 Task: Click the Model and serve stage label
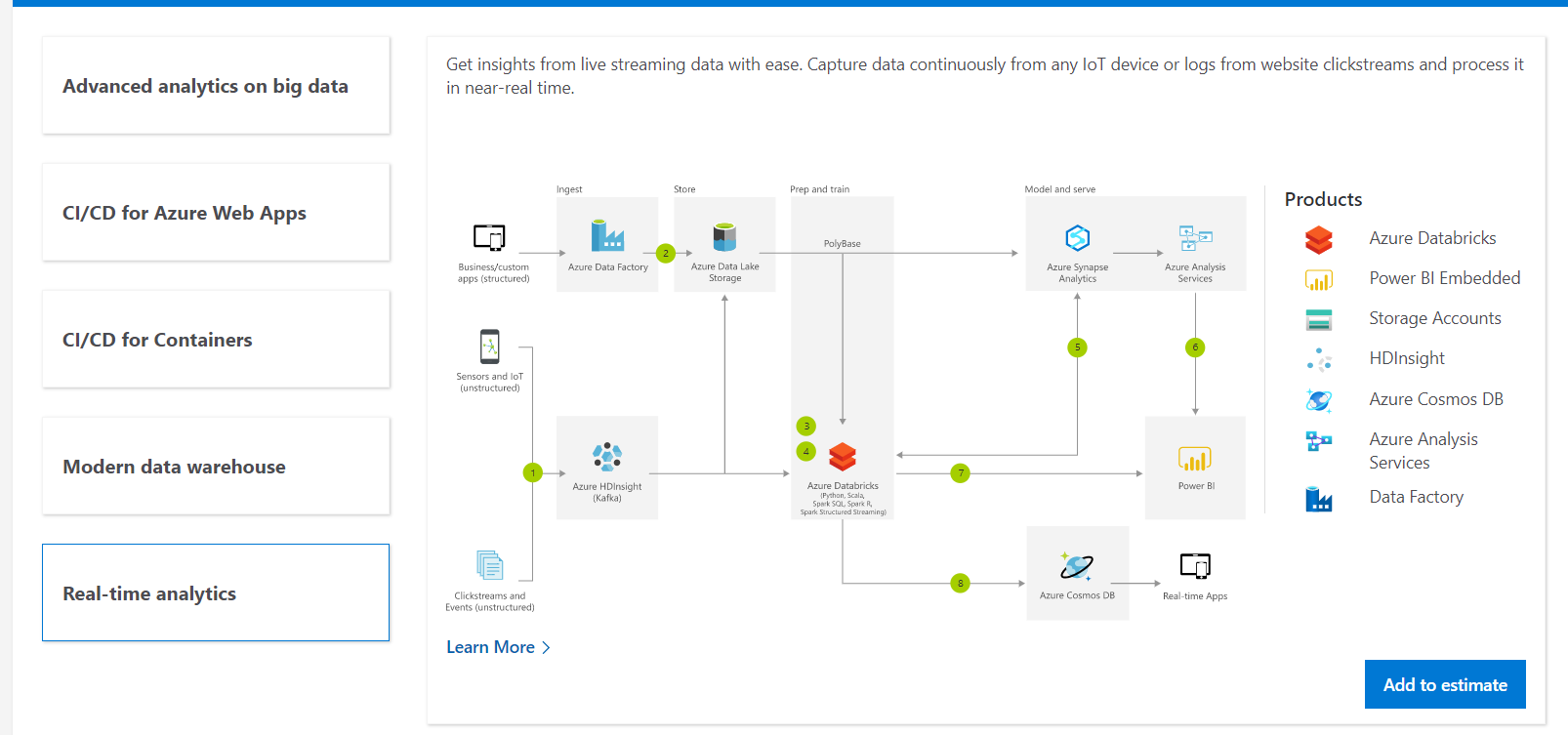pos(1059,189)
